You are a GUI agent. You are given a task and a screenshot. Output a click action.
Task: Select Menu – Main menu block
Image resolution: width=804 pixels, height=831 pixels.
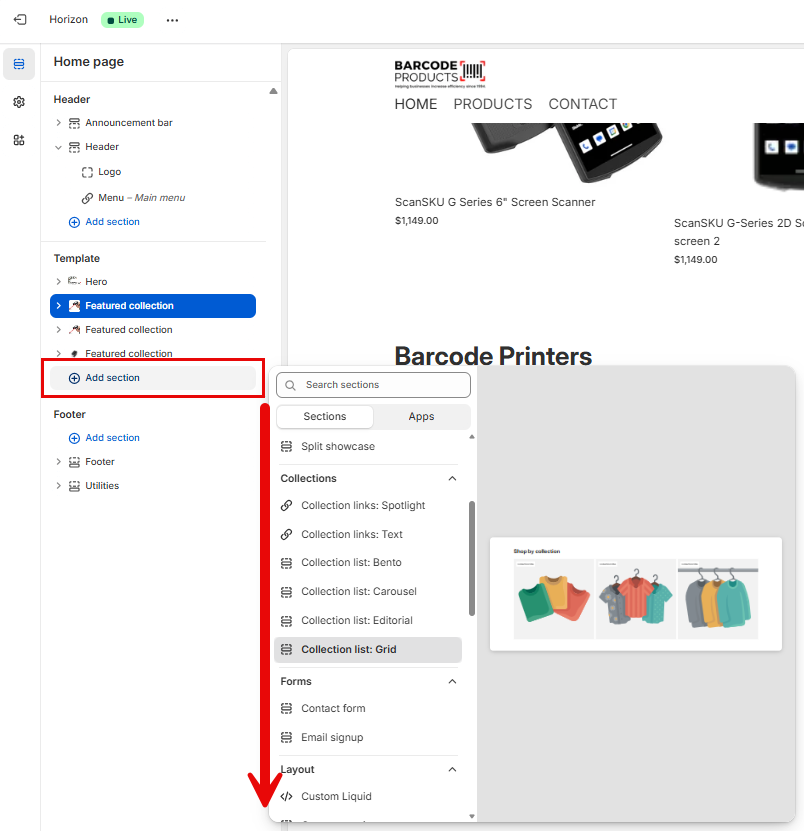tap(142, 198)
